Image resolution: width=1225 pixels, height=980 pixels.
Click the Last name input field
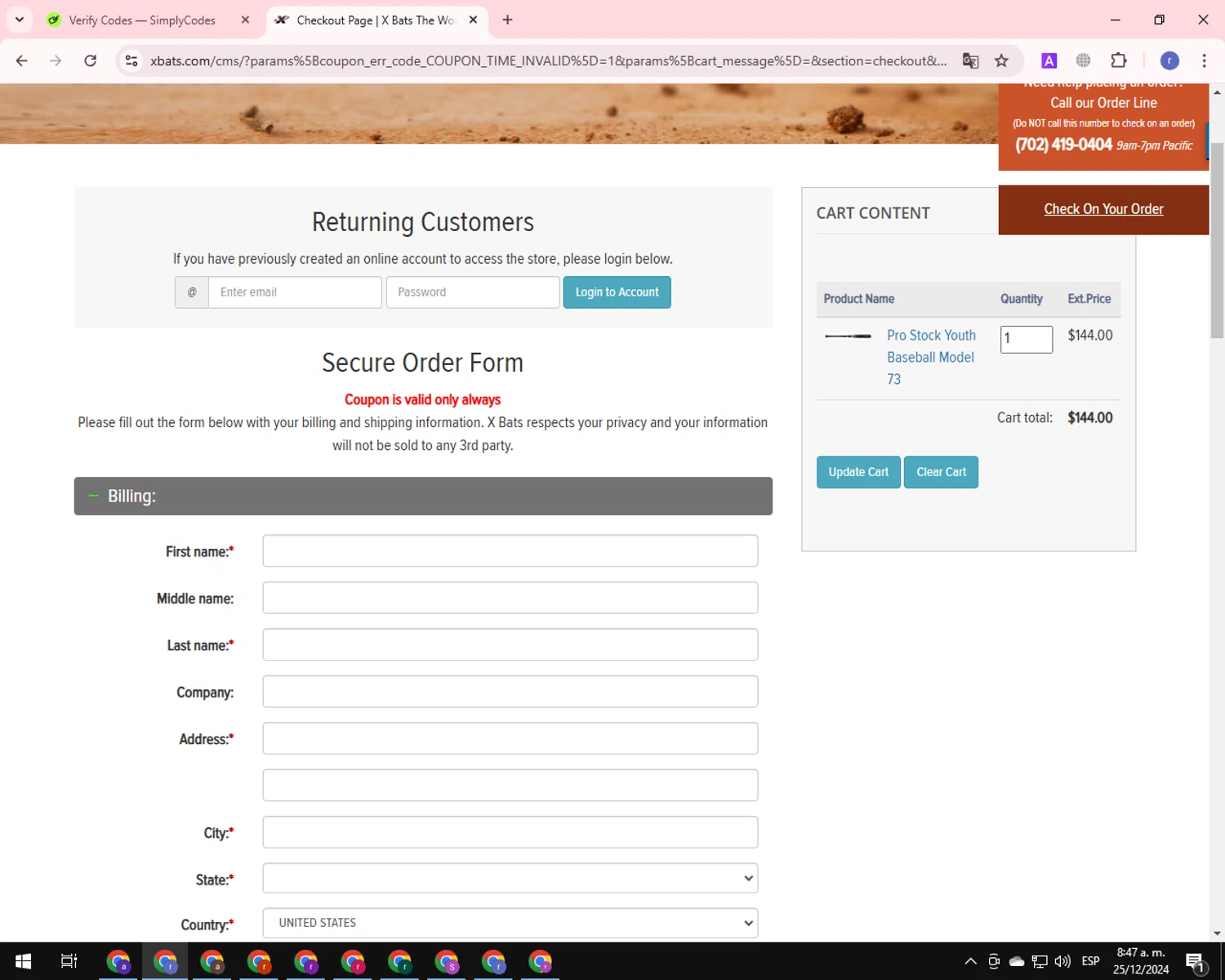[510, 645]
